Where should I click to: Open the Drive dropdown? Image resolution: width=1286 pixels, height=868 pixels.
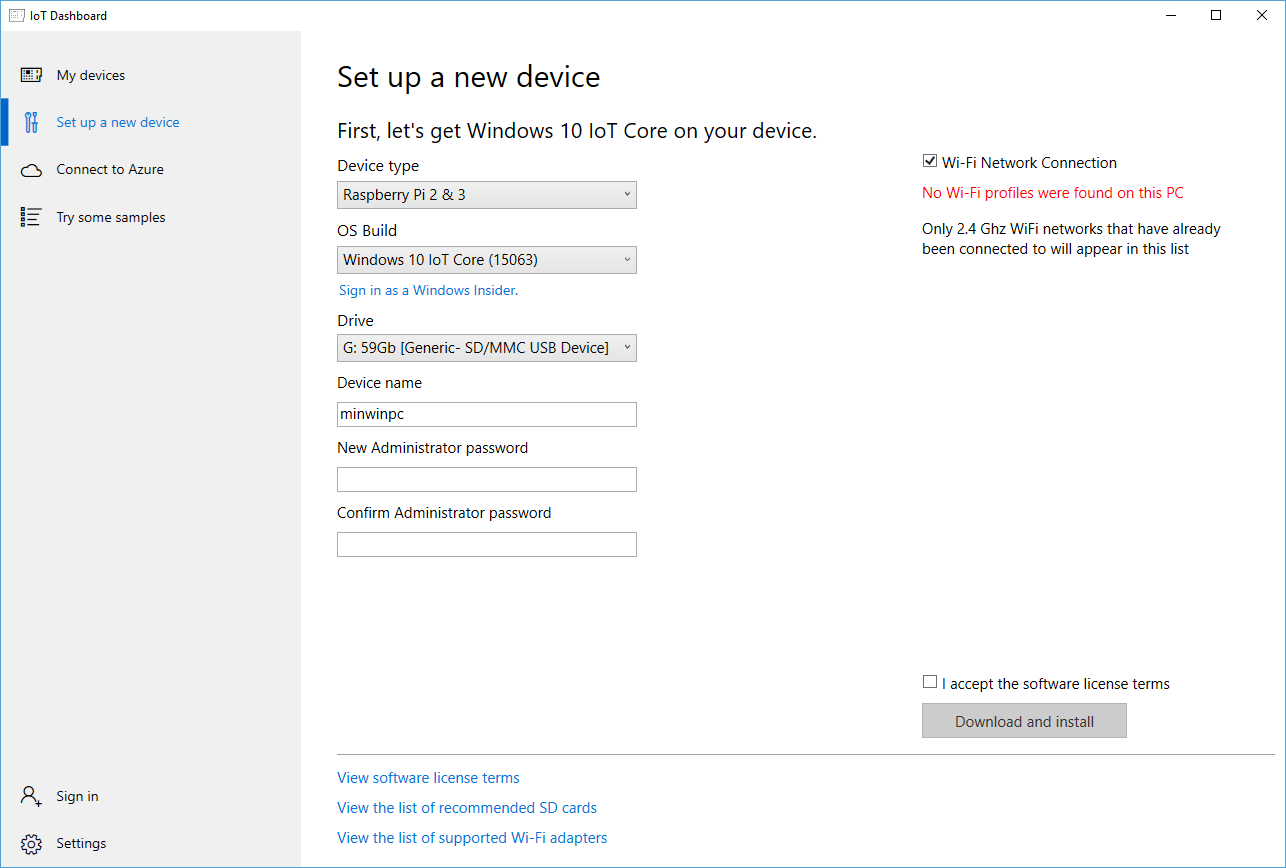pos(487,348)
